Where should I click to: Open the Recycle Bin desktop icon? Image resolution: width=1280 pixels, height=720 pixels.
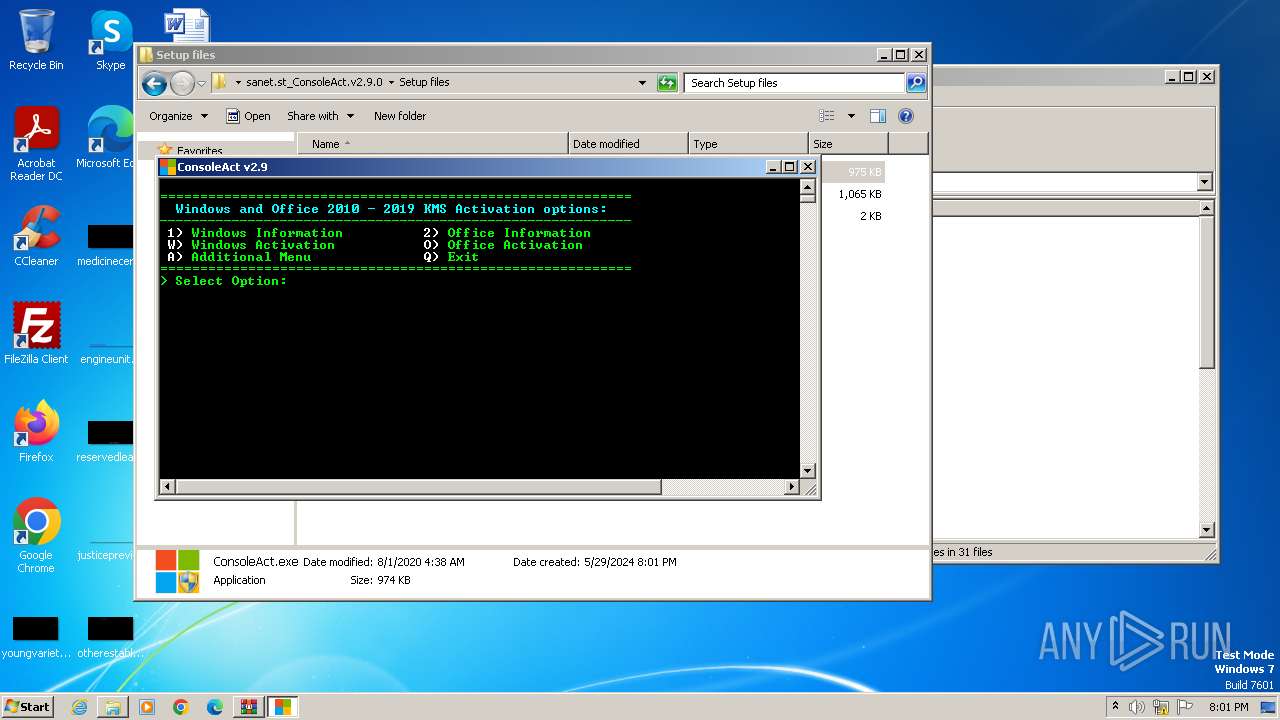click(36, 40)
